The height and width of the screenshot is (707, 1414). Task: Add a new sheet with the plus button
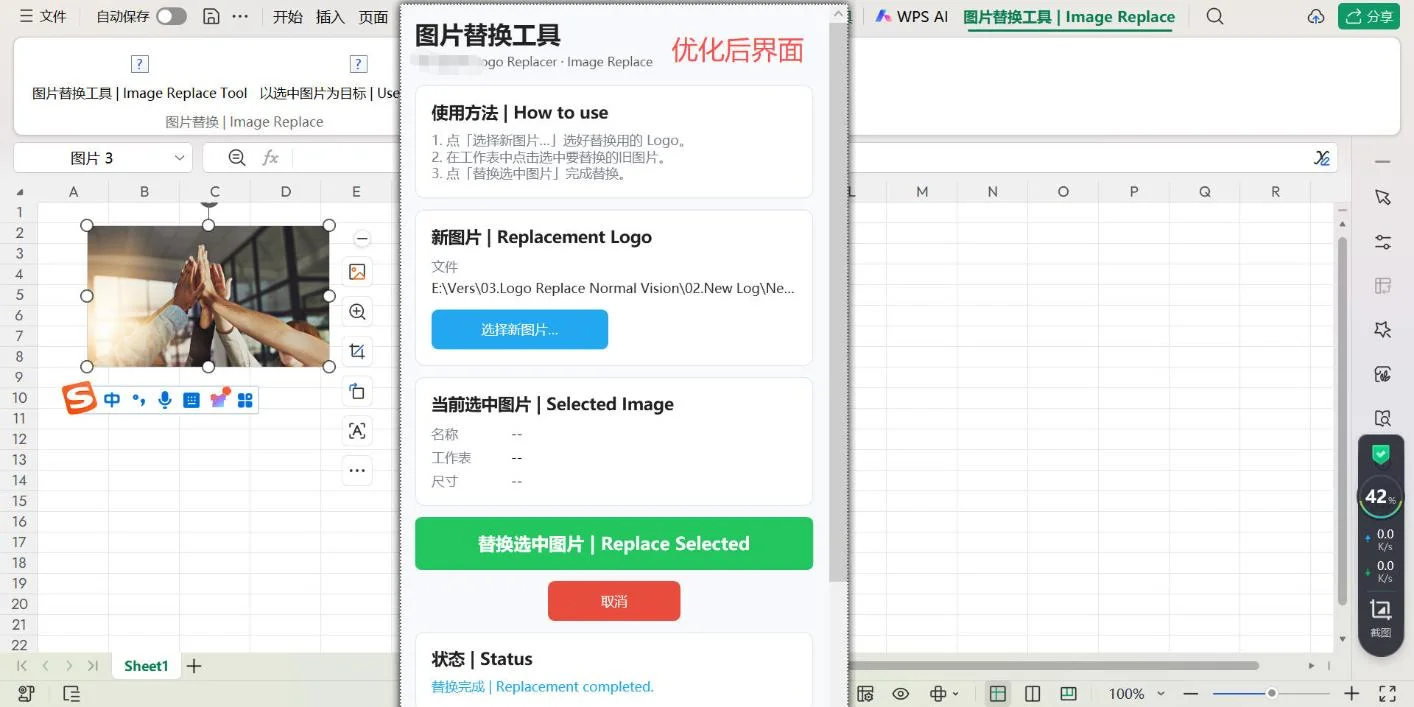point(194,666)
